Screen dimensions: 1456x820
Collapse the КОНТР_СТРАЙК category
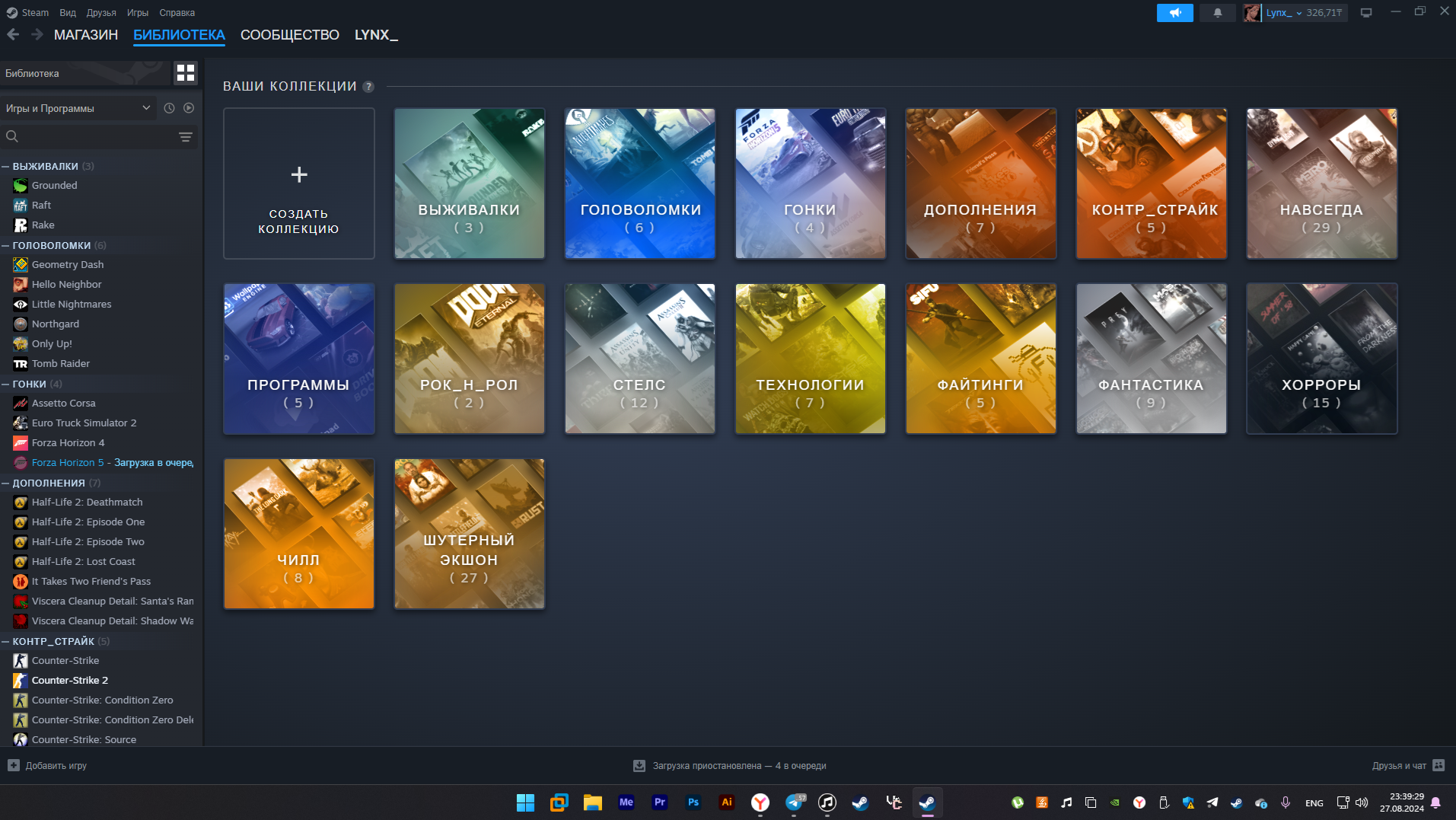[5, 641]
